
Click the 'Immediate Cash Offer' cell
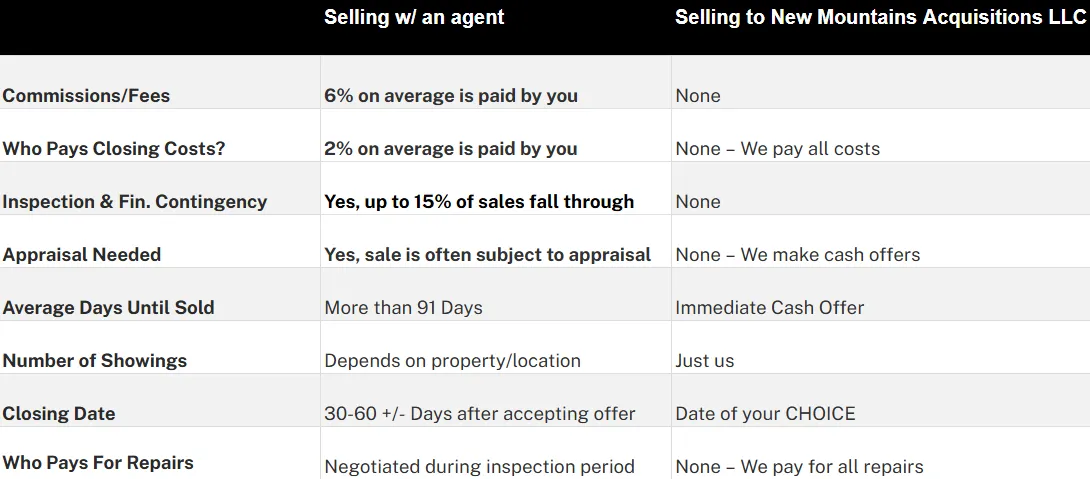[770, 308]
